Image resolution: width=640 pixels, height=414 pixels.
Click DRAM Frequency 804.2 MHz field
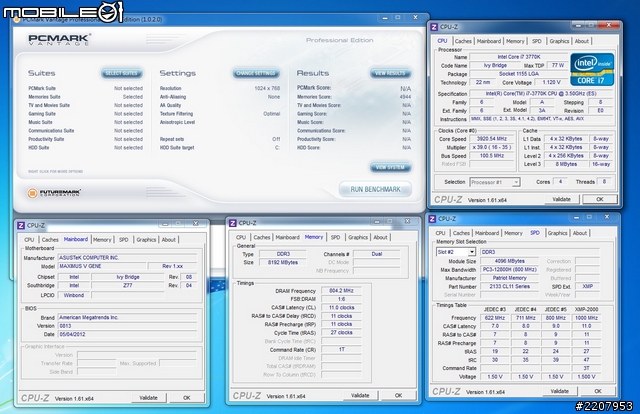[x=341, y=291]
